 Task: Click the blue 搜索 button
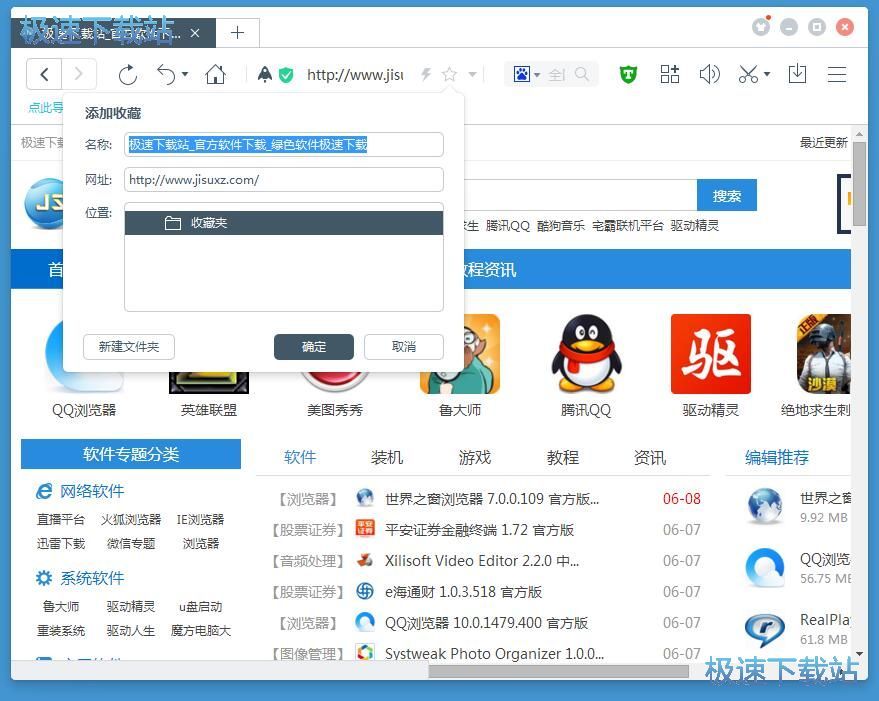tap(727, 196)
